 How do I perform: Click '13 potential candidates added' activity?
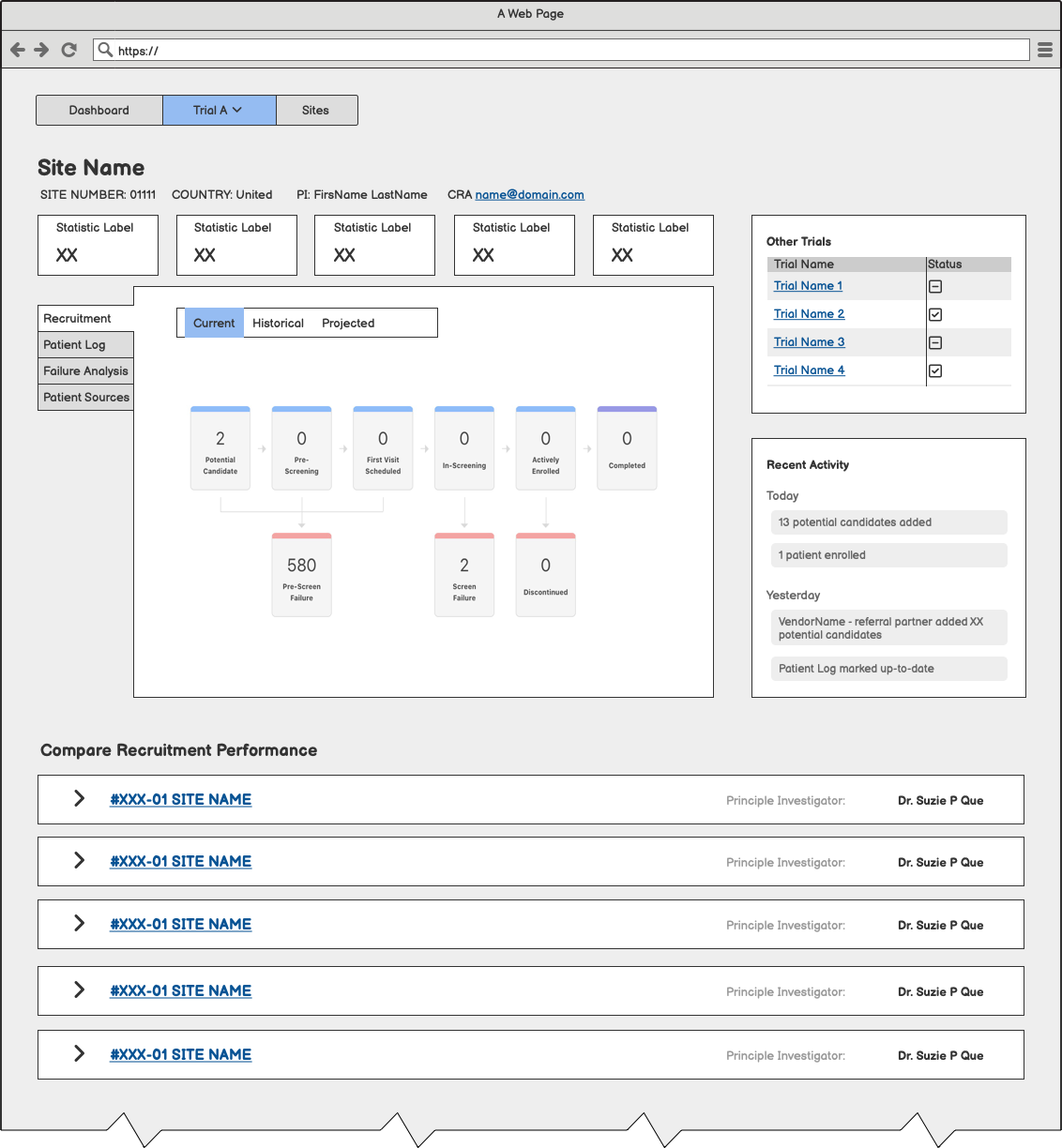point(888,522)
